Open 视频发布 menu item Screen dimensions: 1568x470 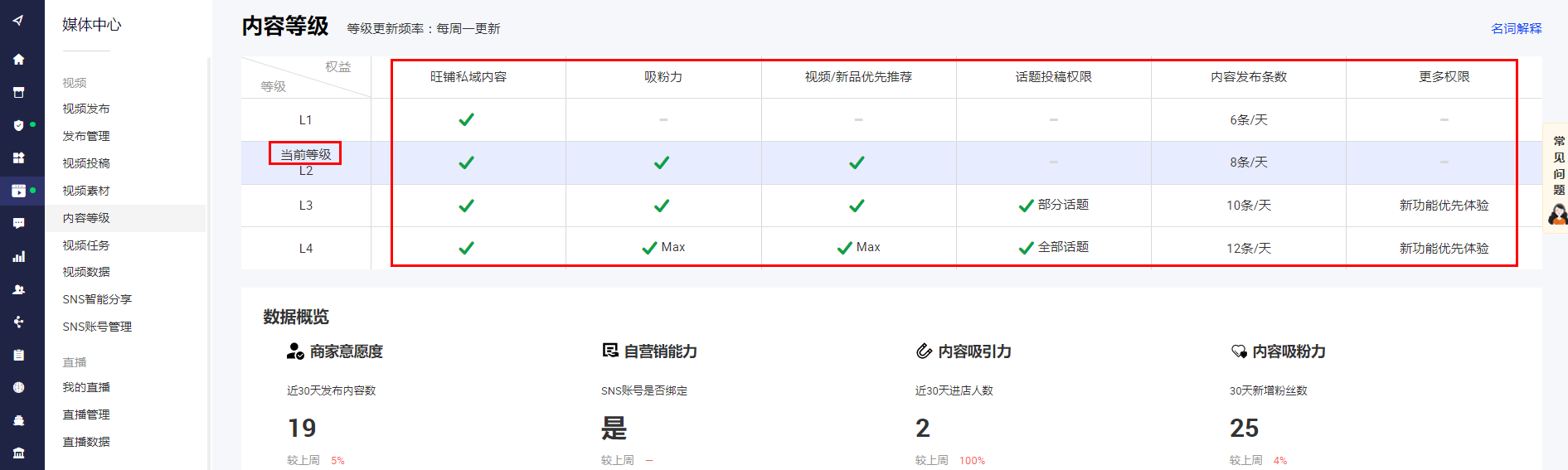(x=86, y=109)
